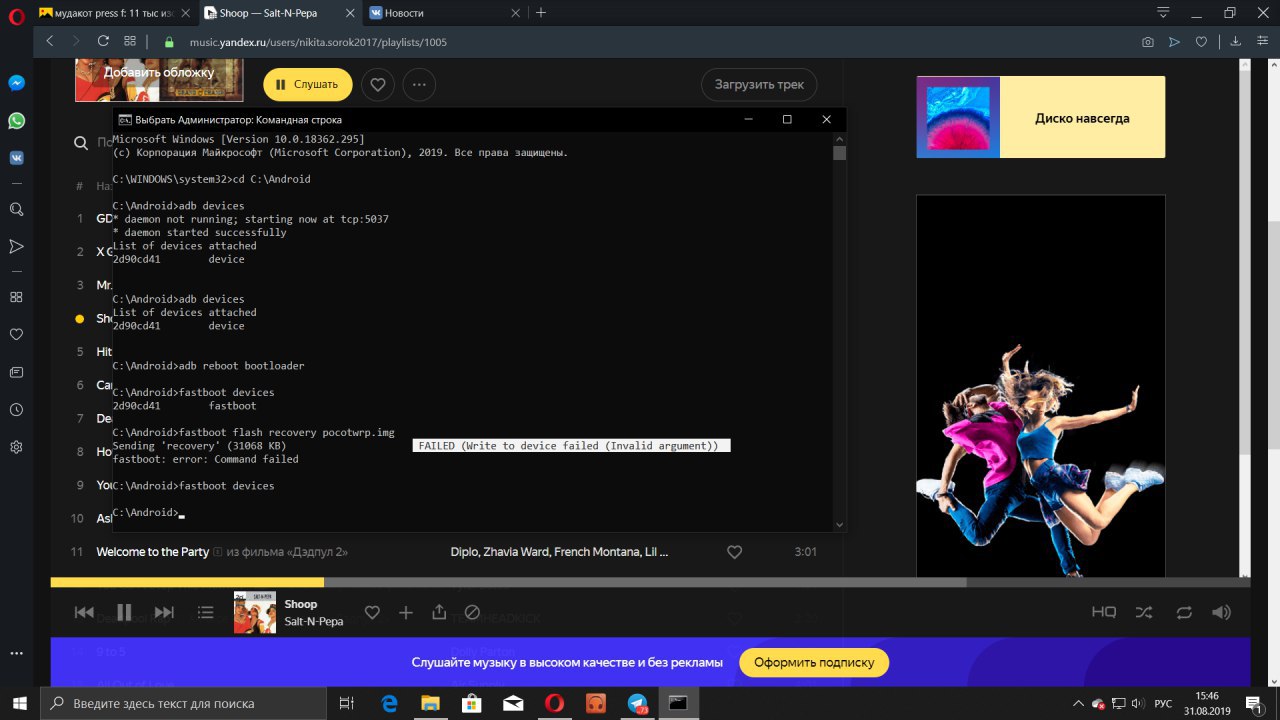Screen dimensions: 1280x720
Task: Toggle repeat playback
Action: tap(1184, 612)
